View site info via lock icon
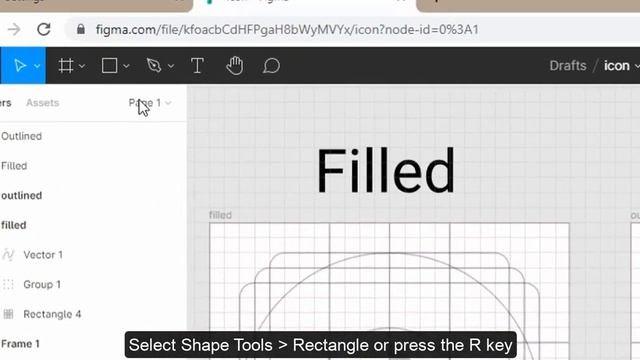 click(81, 29)
